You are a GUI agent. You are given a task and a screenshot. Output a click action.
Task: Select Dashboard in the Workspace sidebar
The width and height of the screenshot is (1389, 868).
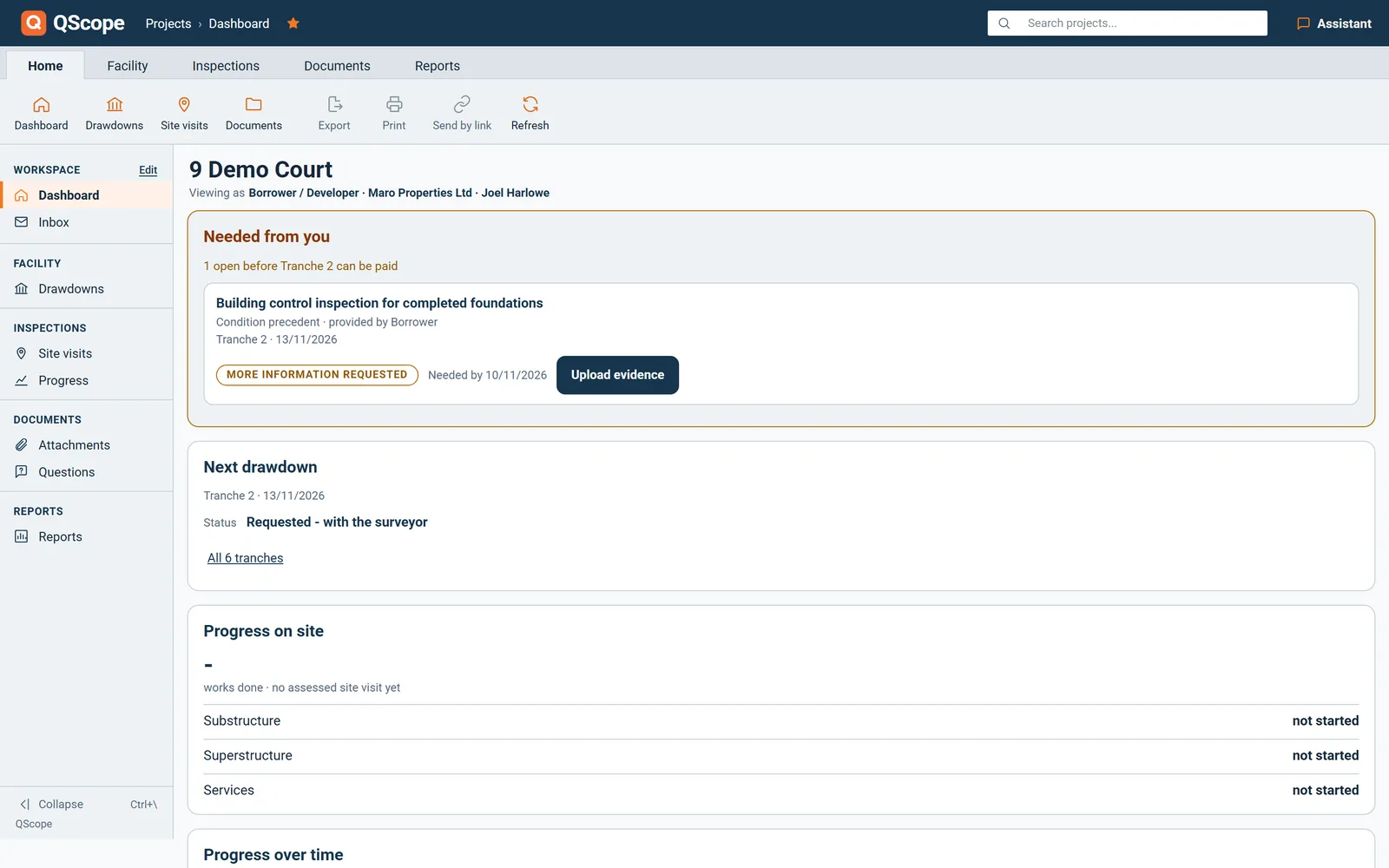86,195
